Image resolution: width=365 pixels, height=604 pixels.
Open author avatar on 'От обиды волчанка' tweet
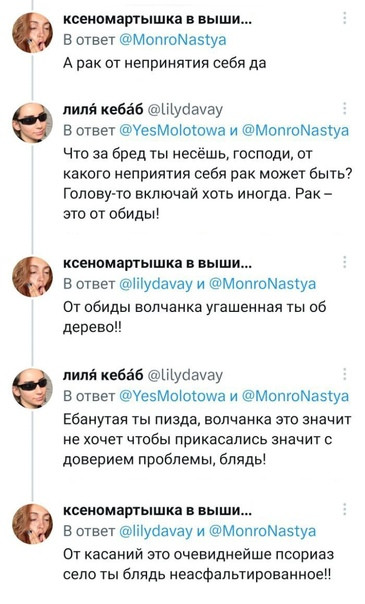32,276
